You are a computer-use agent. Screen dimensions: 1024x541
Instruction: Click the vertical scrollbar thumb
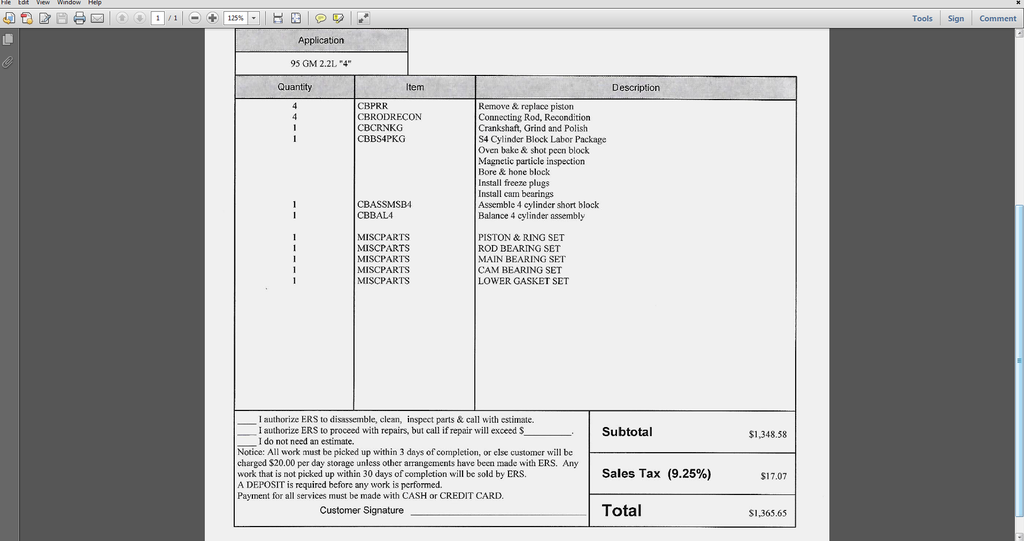click(x=1019, y=359)
